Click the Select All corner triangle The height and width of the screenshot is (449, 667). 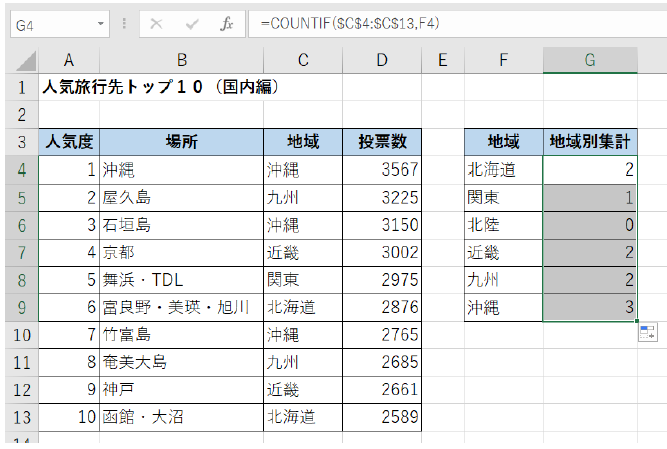(x=23, y=61)
